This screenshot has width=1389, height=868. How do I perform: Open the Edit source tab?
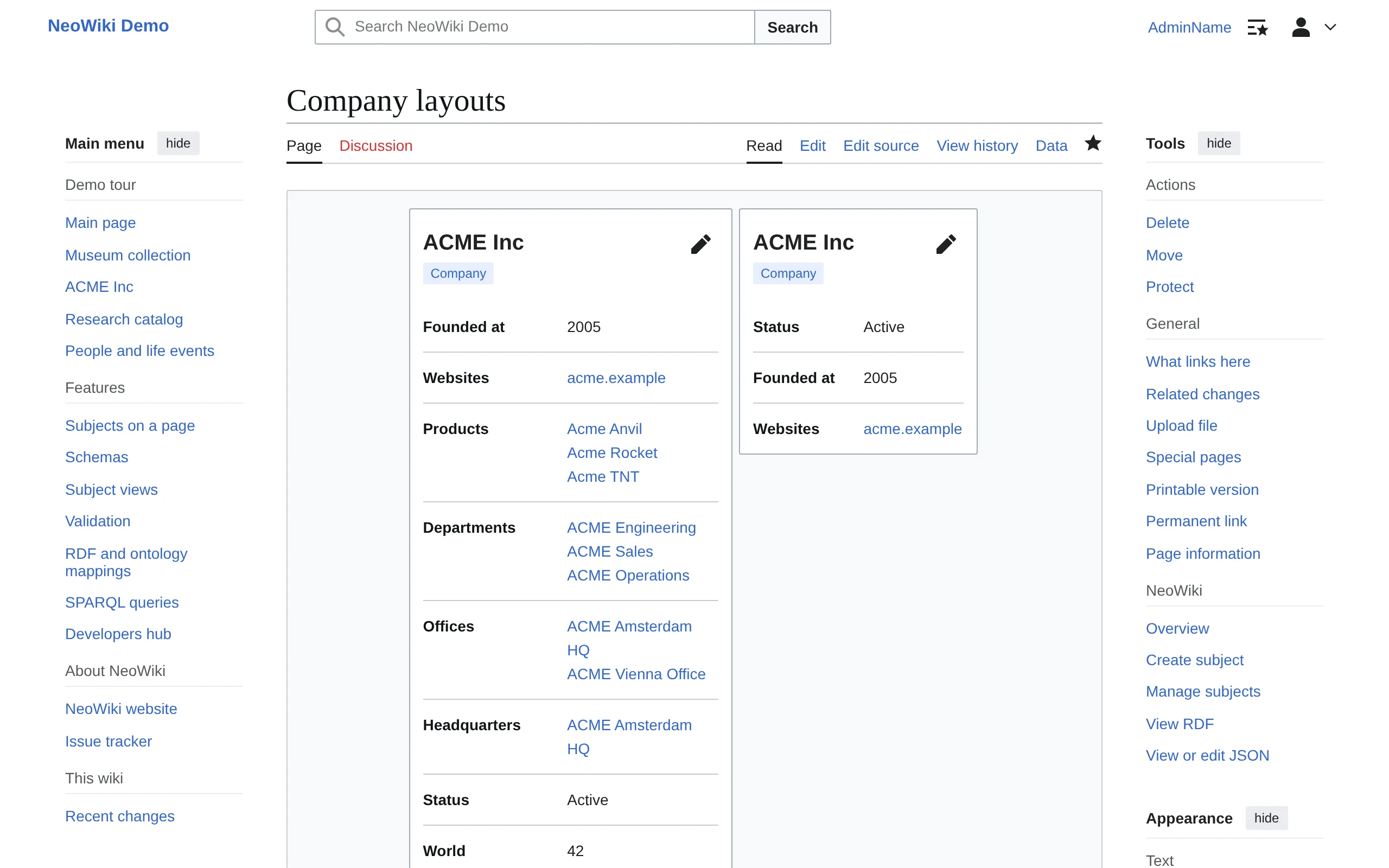coord(881,146)
